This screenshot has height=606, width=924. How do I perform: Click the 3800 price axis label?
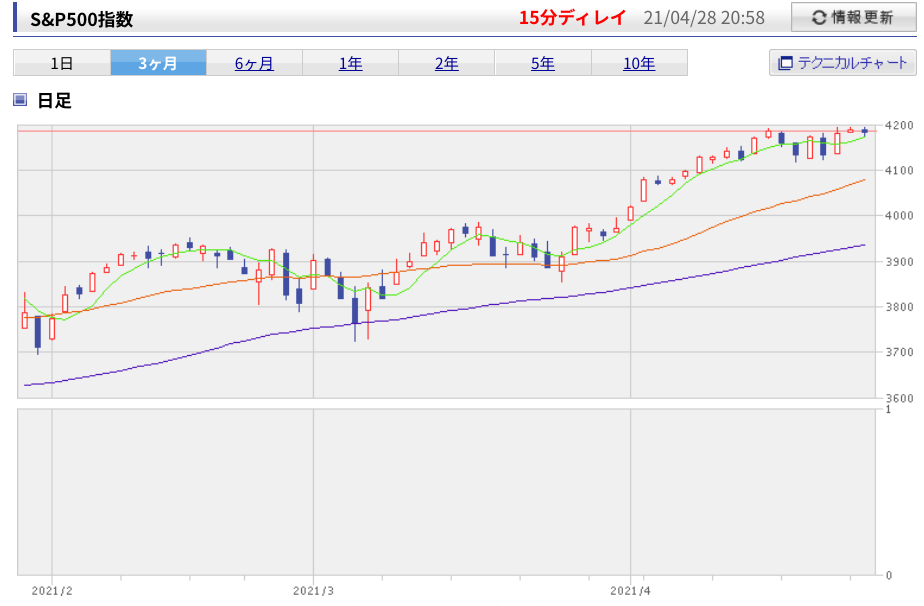tap(899, 307)
